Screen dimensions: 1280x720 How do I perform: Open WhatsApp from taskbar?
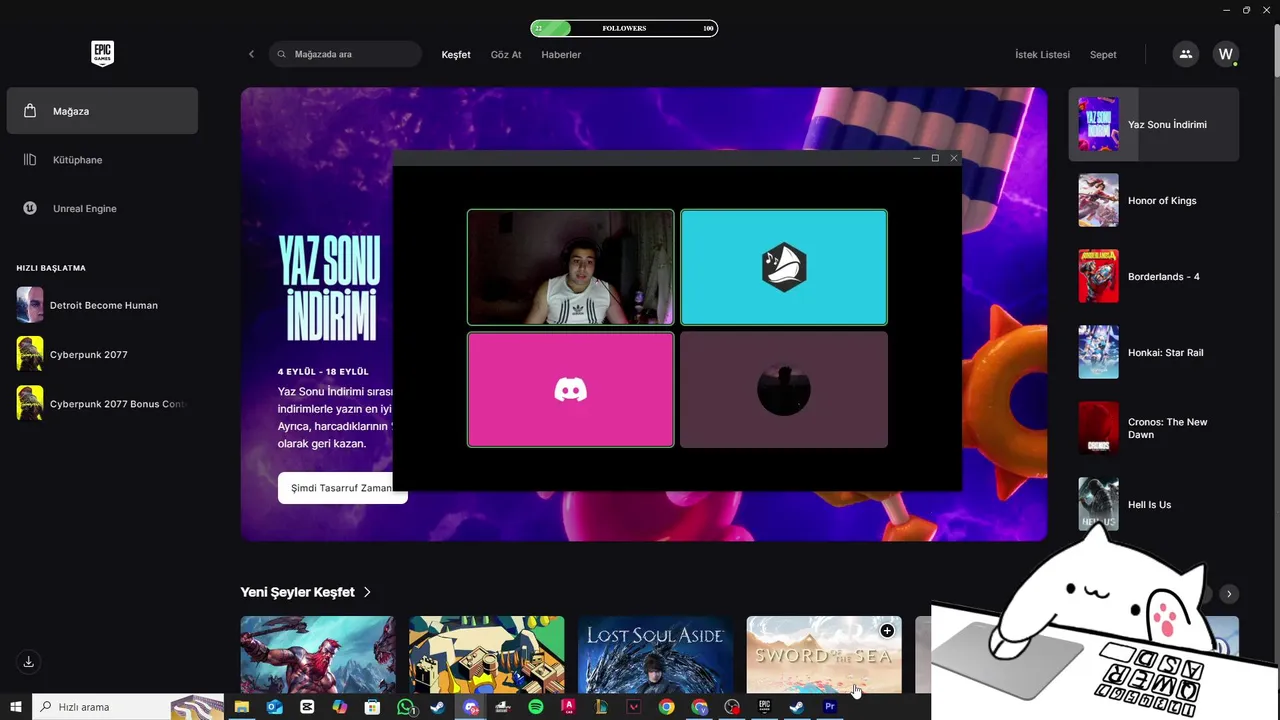pos(405,707)
